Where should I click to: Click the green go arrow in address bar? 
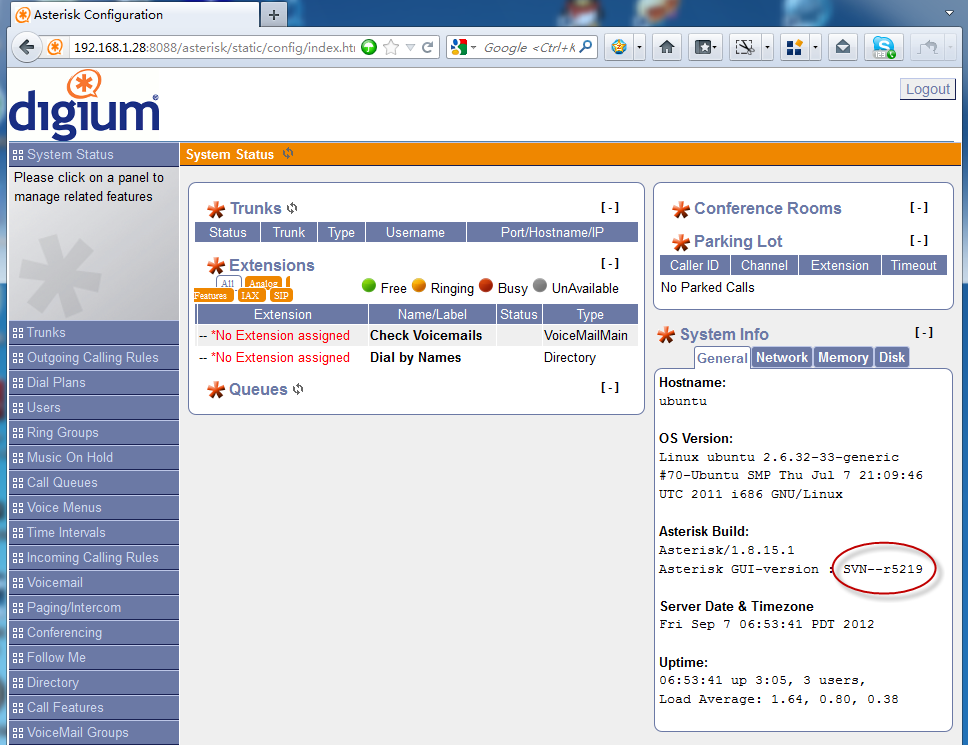(369, 47)
